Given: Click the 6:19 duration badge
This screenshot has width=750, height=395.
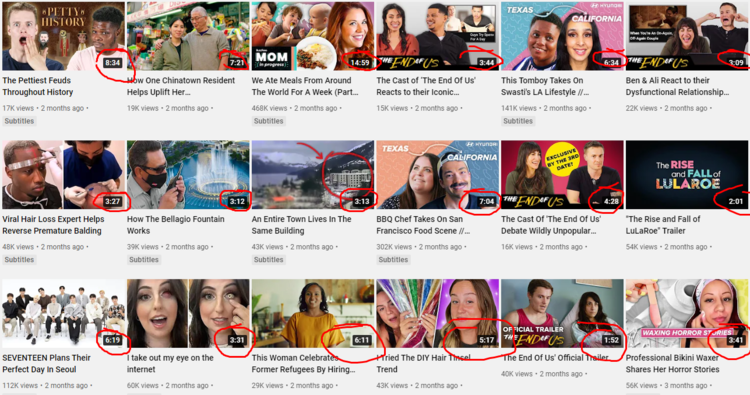Looking at the screenshot, I should pos(112,340).
